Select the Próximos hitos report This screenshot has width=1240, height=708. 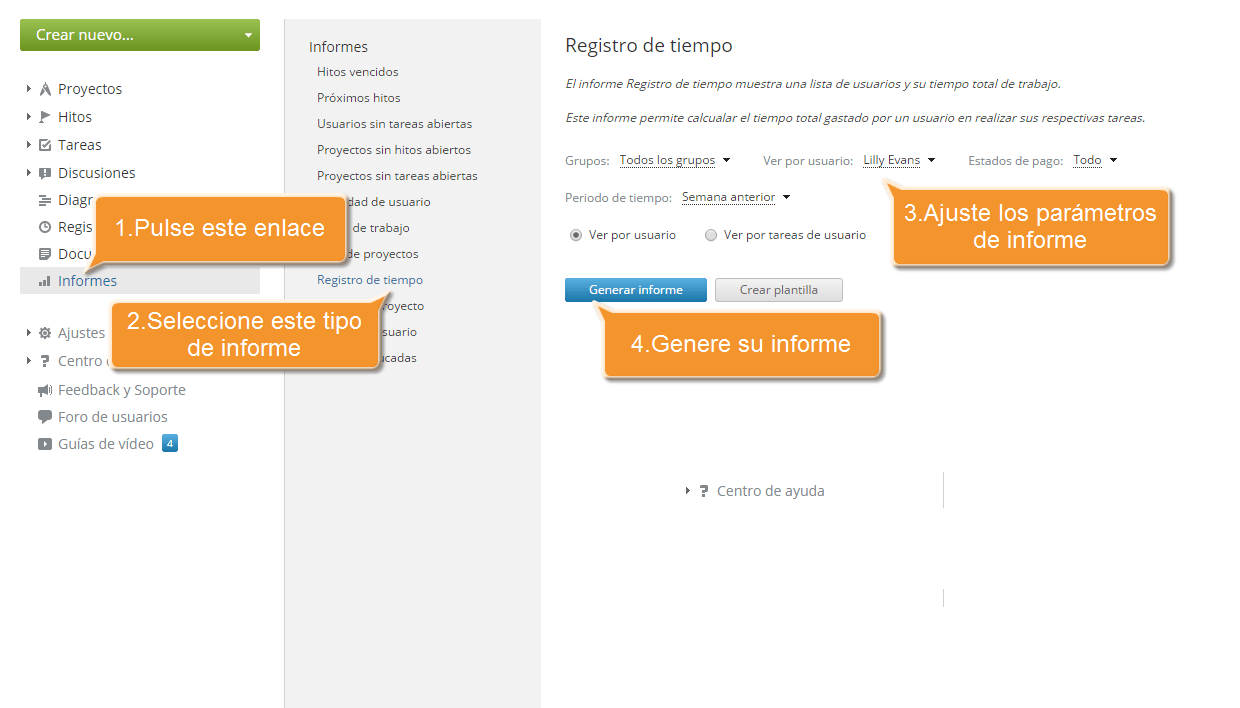click(x=359, y=98)
